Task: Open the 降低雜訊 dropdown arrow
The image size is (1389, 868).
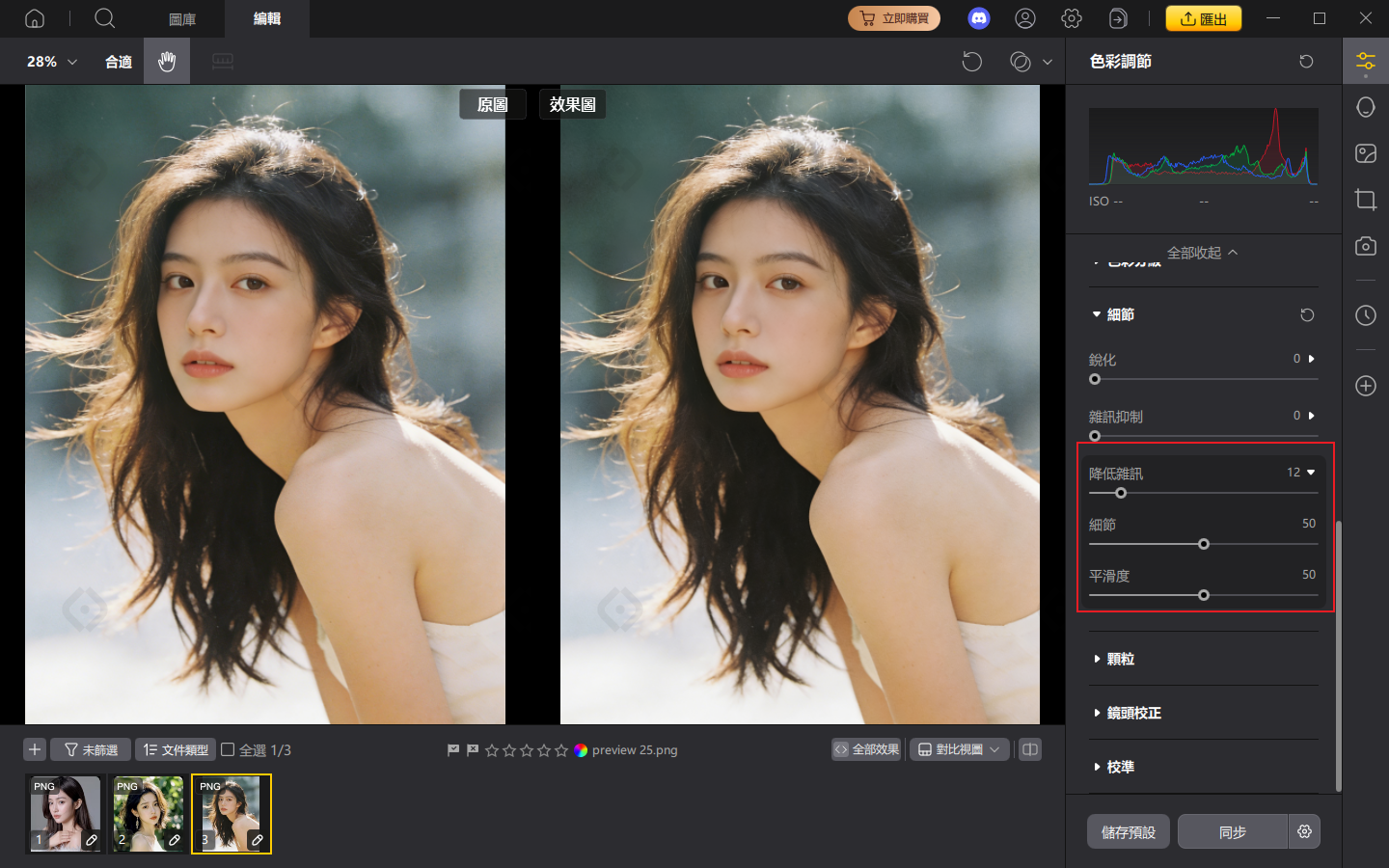Action: coord(1309,472)
